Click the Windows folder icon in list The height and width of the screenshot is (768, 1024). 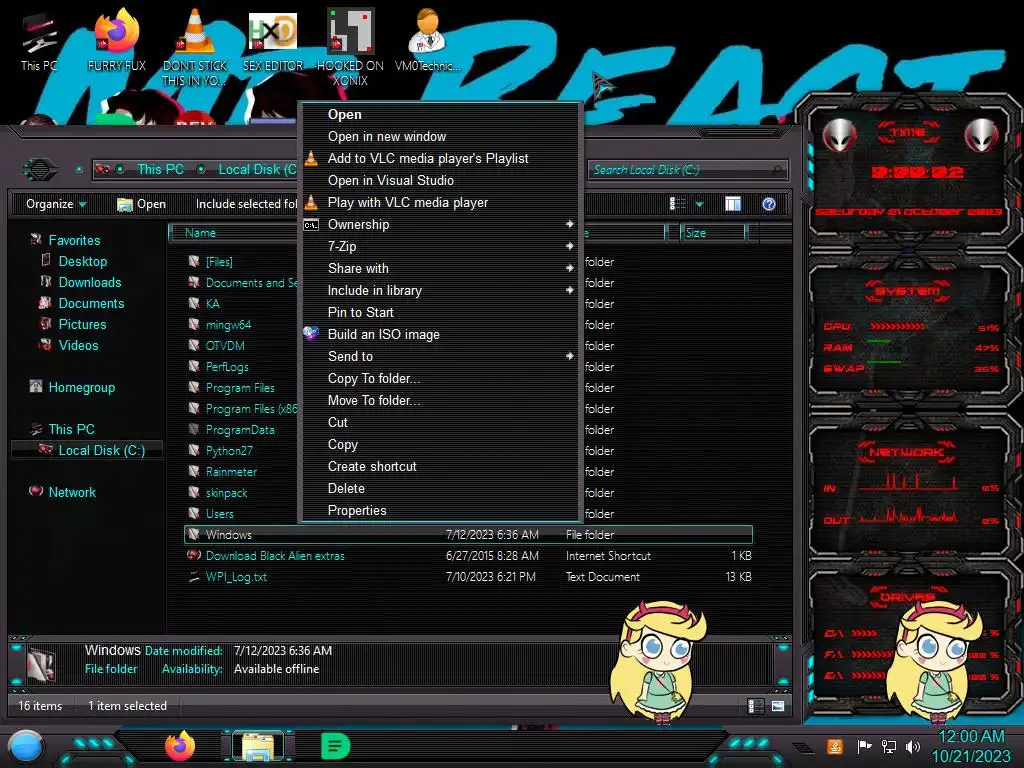[x=194, y=534]
